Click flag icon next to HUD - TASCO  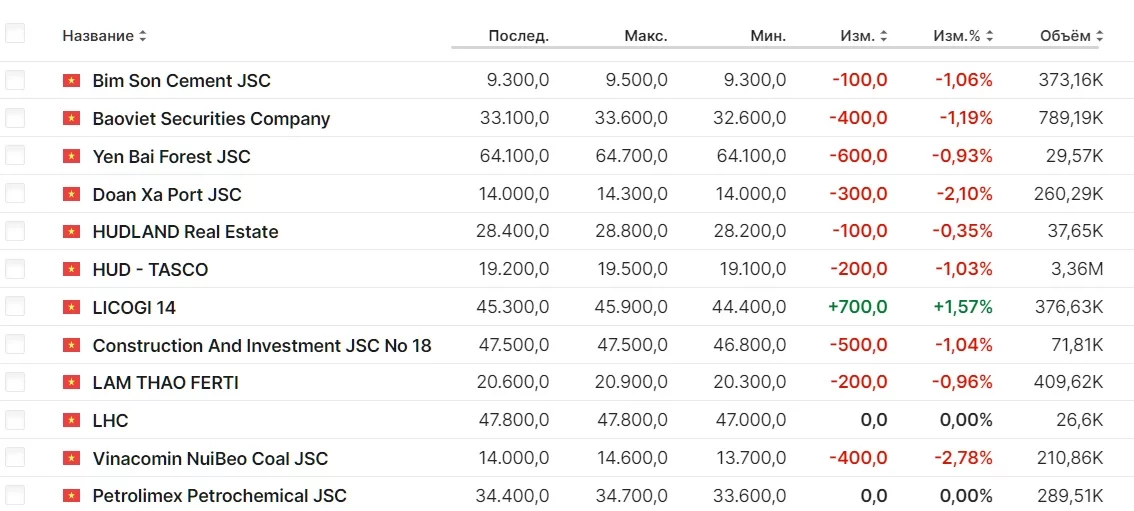(71, 270)
